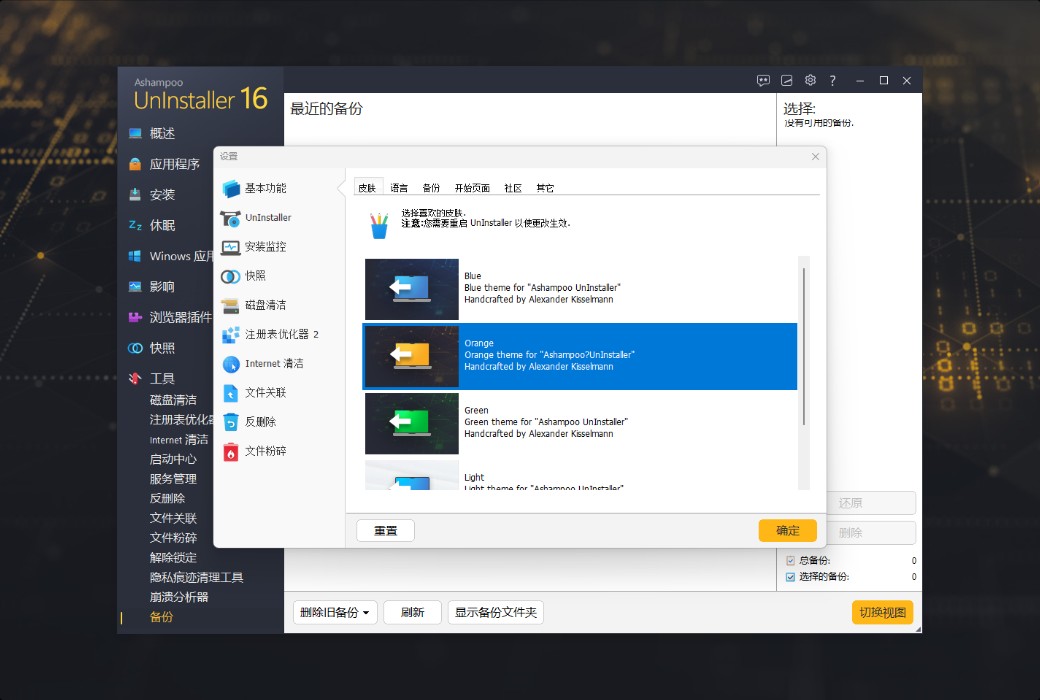This screenshot has width=1040, height=700.
Task: Select the Light theme entry
Action: tap(580, 475)
